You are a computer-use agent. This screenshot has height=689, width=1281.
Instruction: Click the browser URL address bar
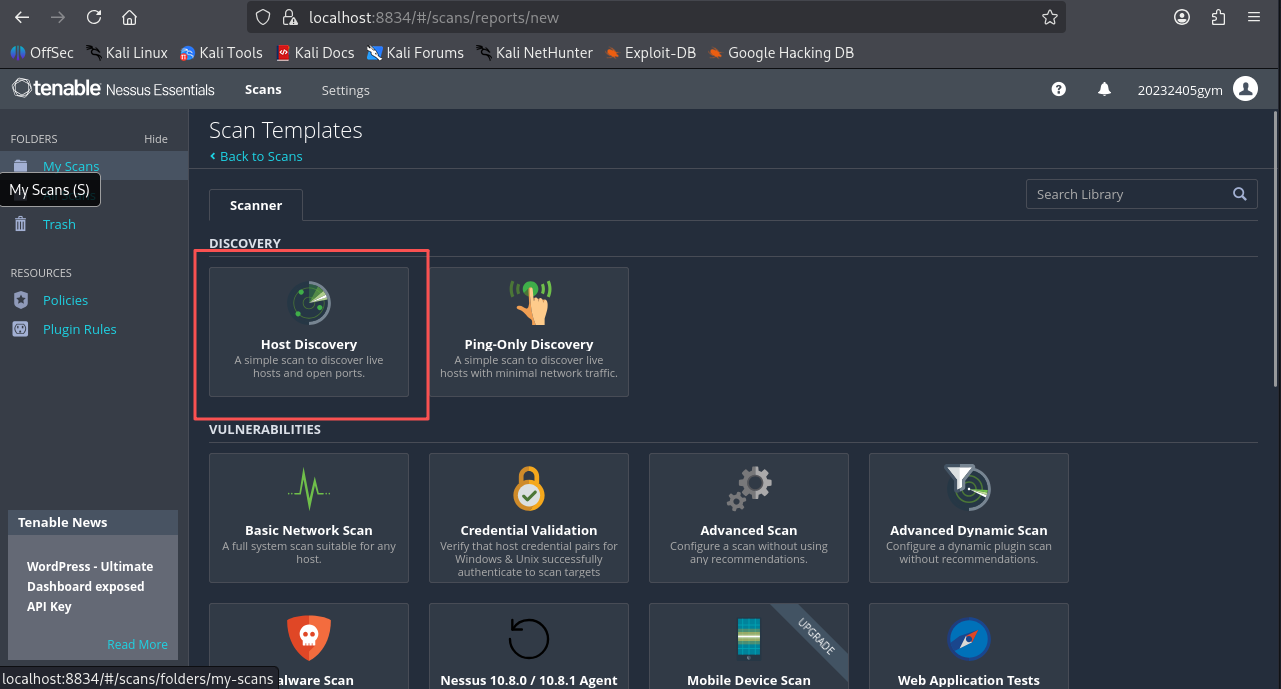point(655,17)
